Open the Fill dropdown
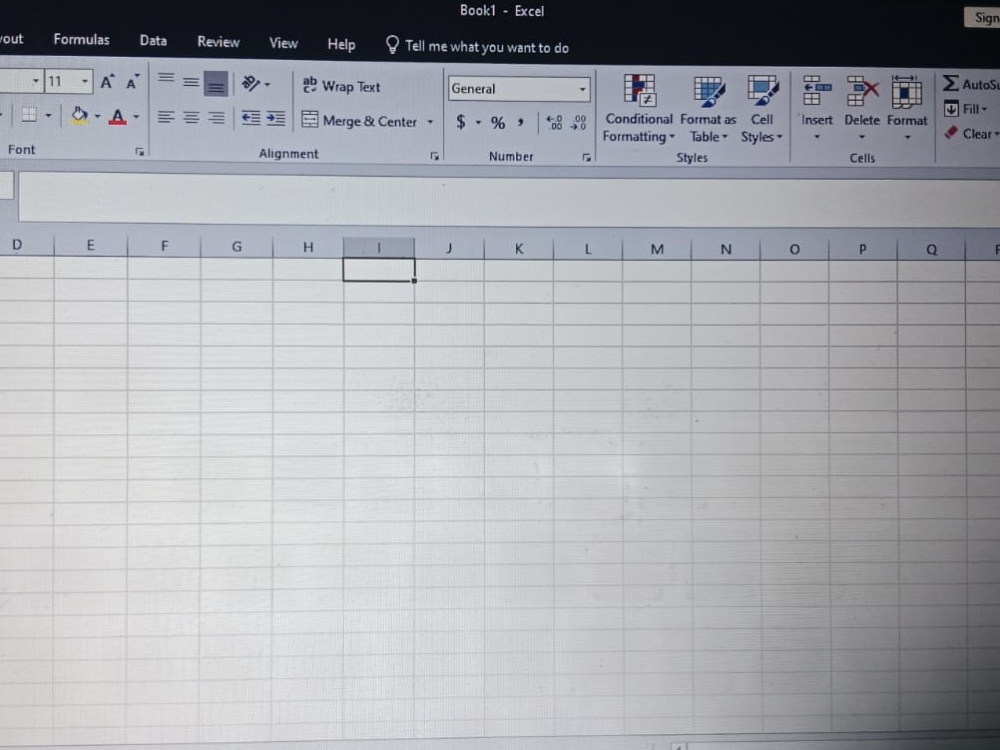1000x750 pixels. click(x=965, y=109)
